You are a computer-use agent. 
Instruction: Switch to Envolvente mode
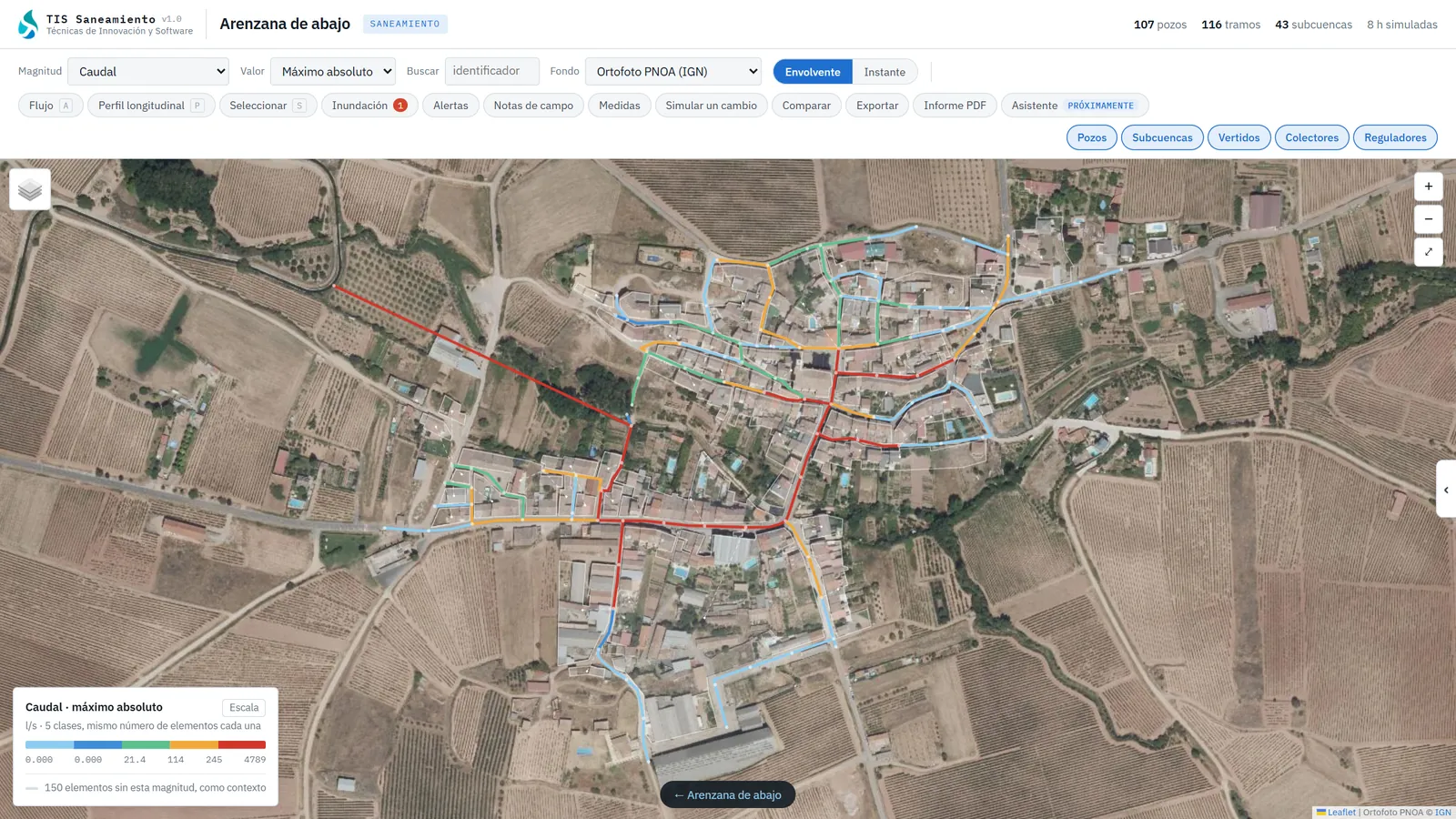(813, 72)
